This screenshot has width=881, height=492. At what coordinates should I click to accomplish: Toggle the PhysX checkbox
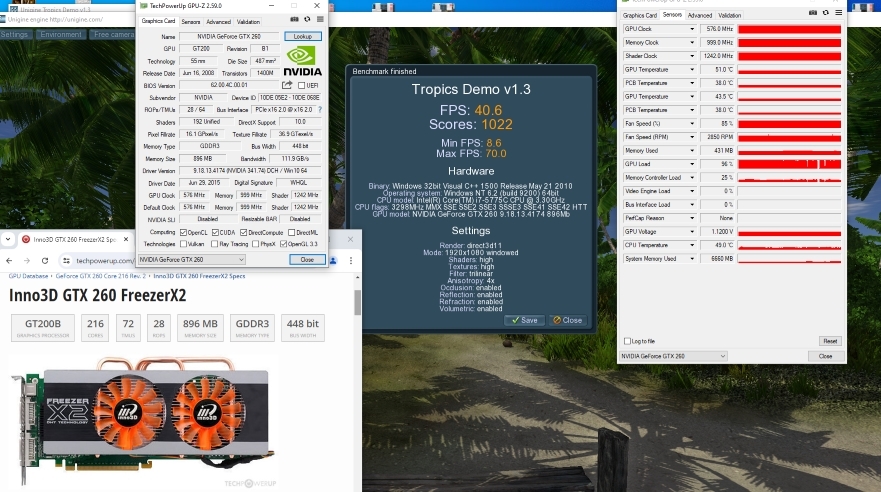pyautogui.click(x=256, y=244)
